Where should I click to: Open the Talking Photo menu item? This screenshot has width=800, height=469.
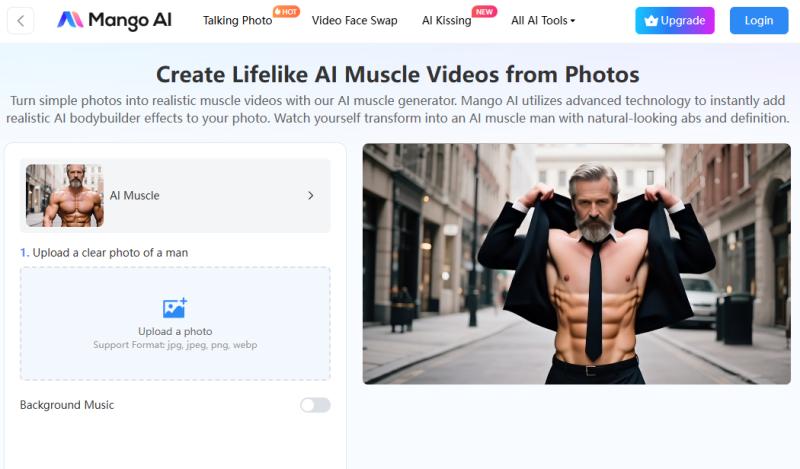[237, 21]
